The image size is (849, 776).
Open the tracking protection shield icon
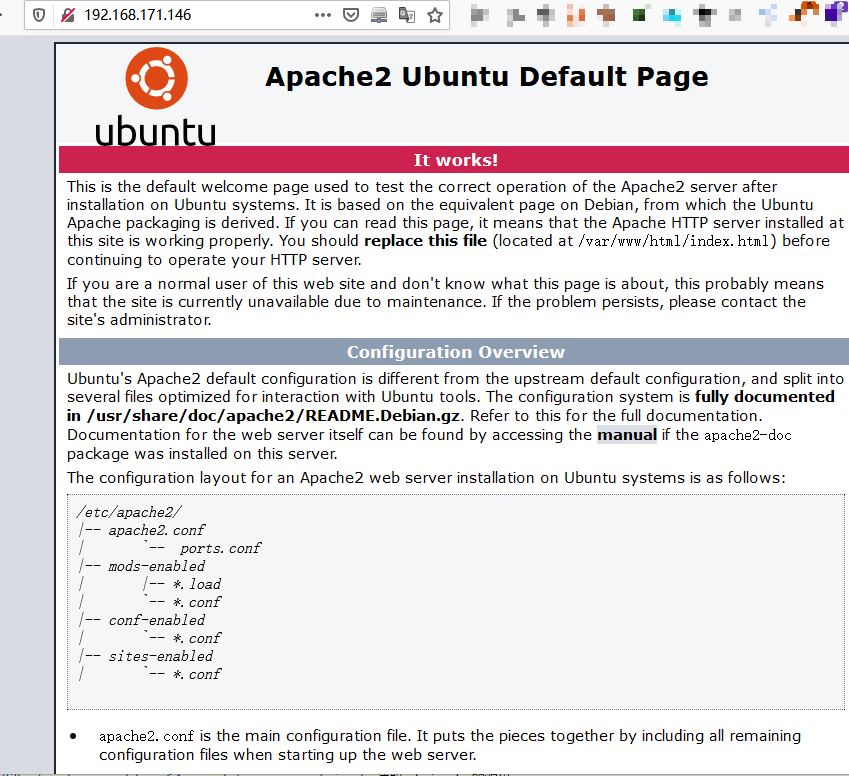[39, 15]
